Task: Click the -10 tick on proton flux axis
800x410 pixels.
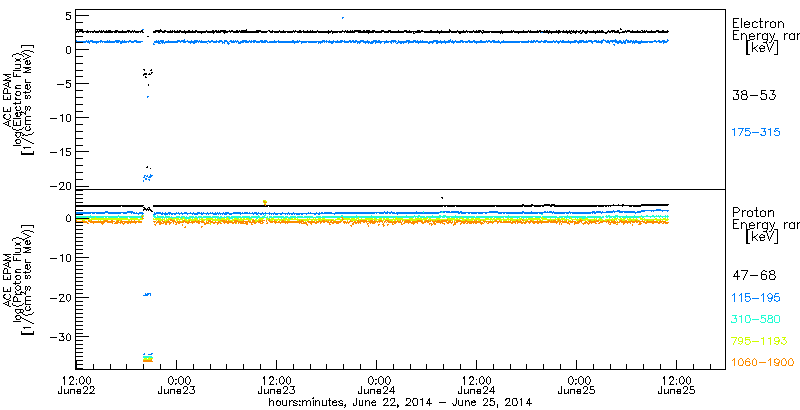Action: (x=60, y=258)
